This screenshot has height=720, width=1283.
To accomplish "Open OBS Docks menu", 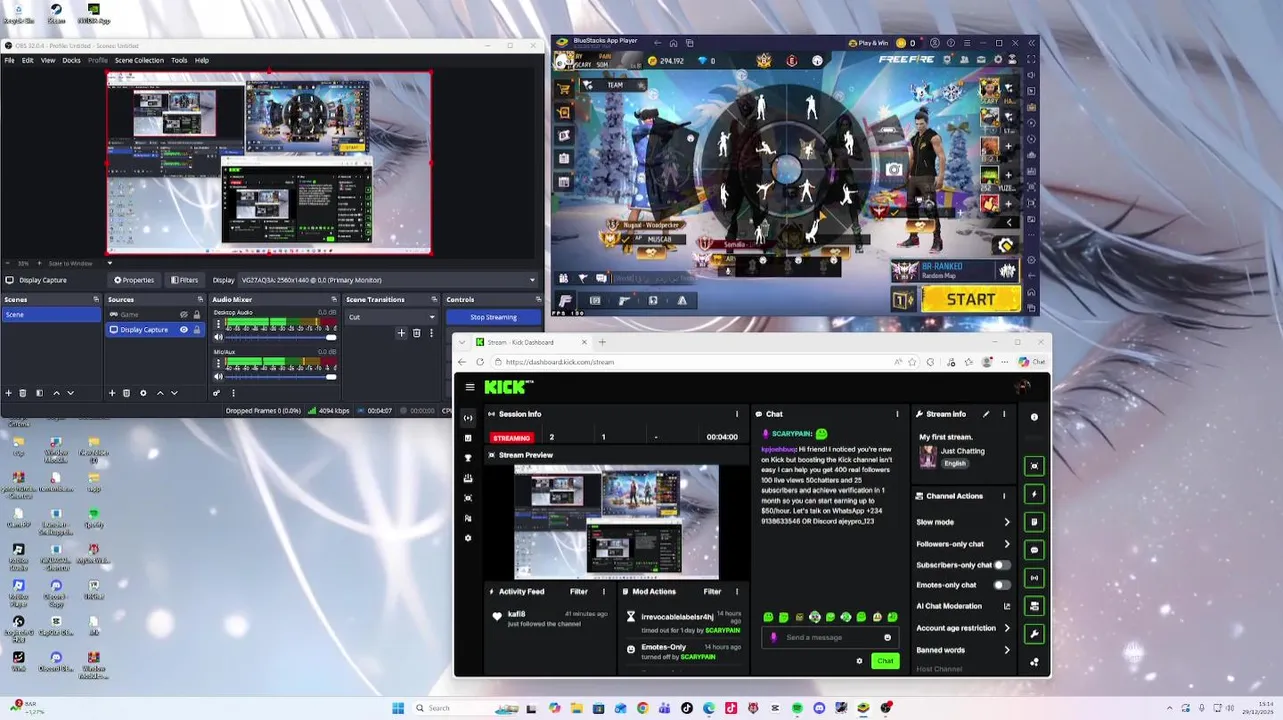I will 71,60.
